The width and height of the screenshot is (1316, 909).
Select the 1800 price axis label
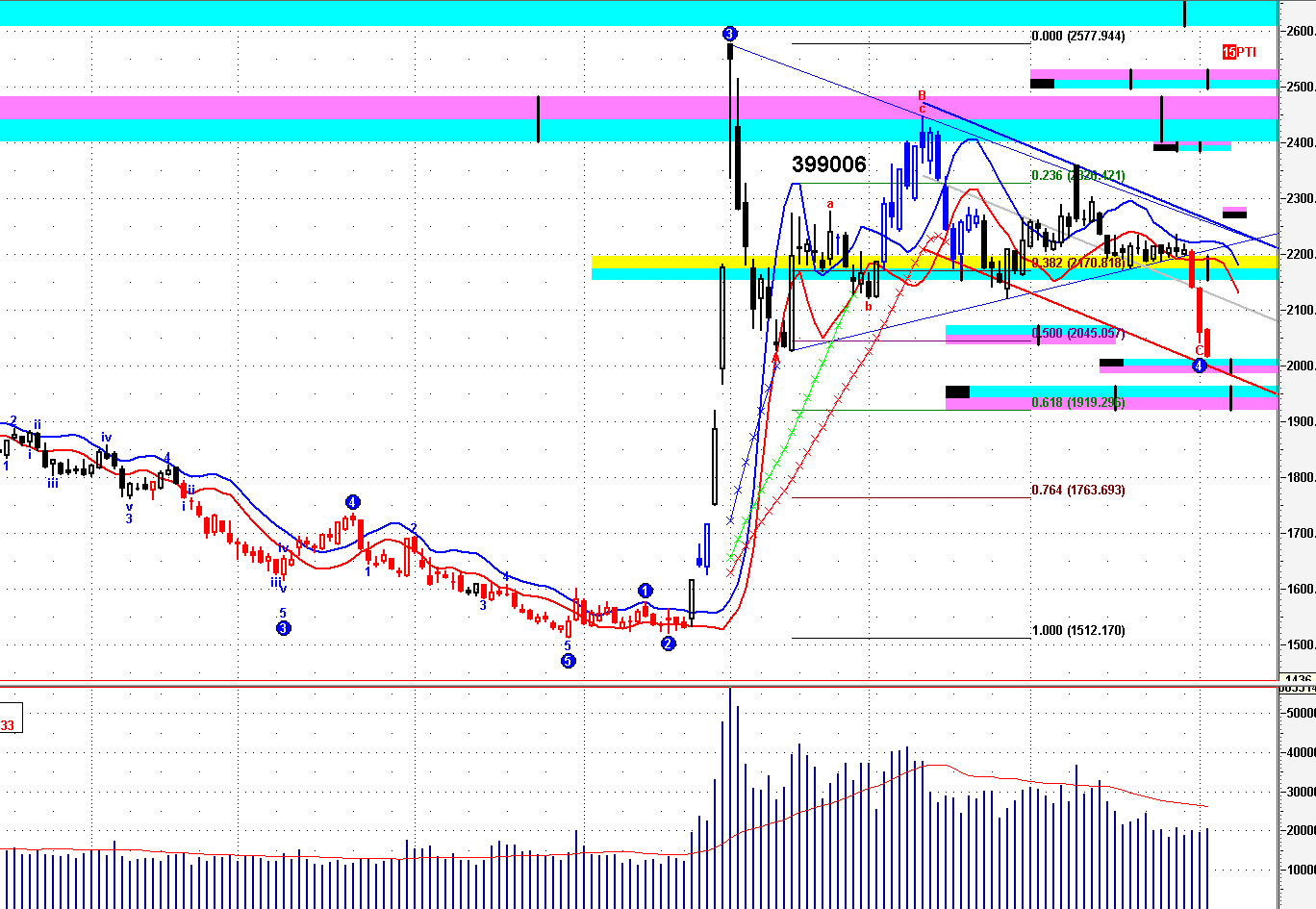coord(1300,477)
